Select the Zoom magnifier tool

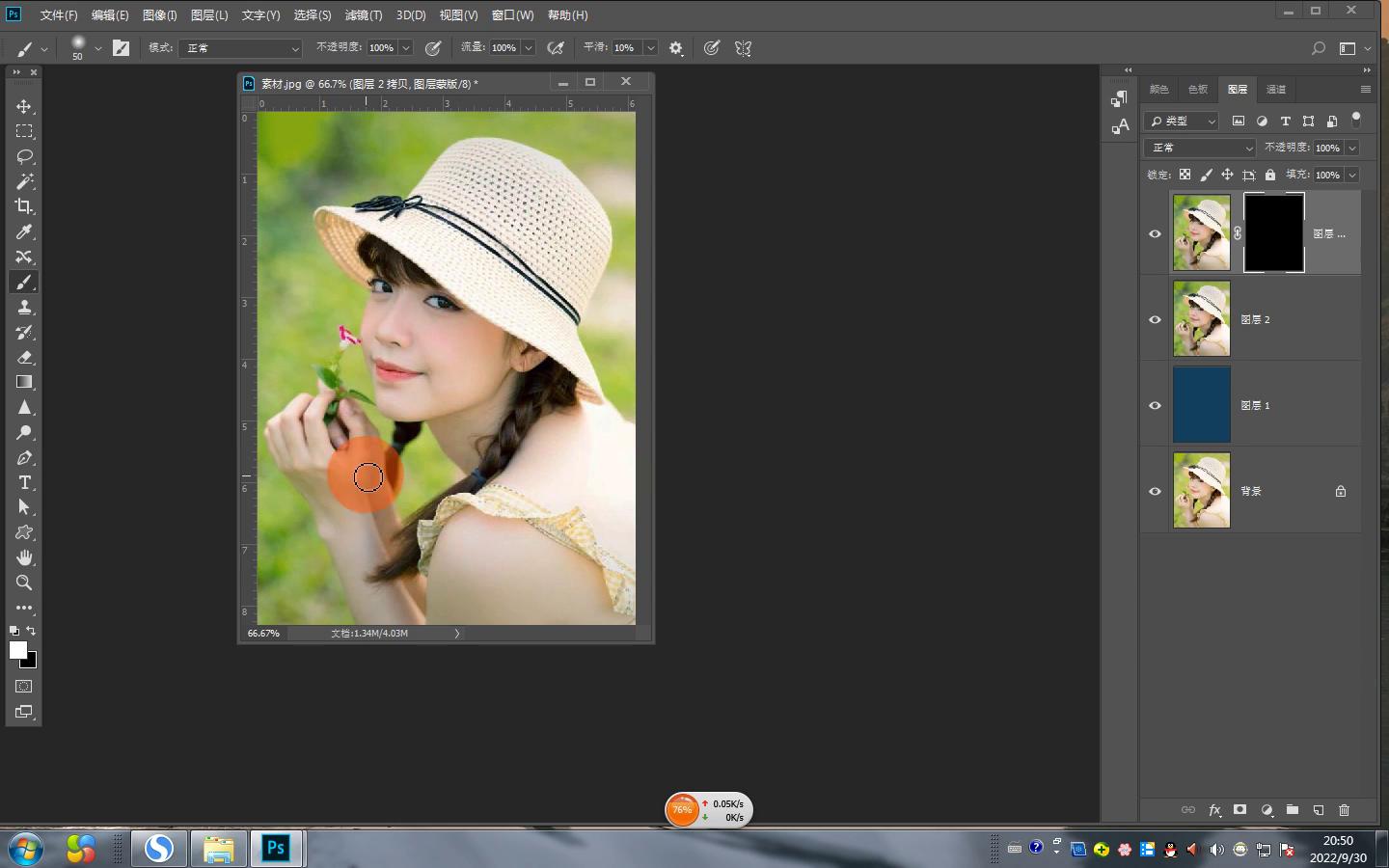pos(24,583)
